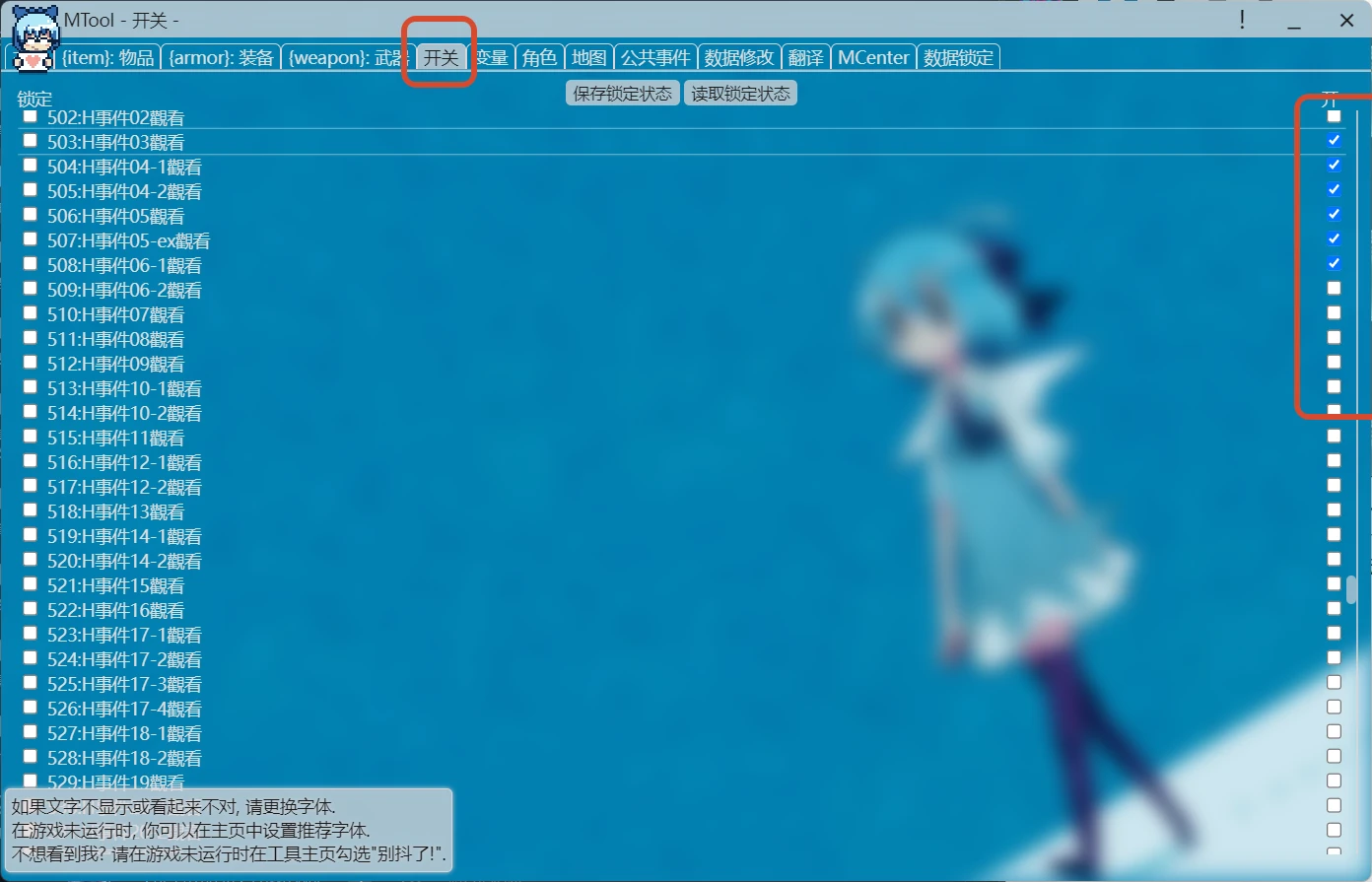Image resolution: width=1372 pixels, height=882 pixels.
Task: Switch to the 公共事件 tab
Action: pos(655,57)
